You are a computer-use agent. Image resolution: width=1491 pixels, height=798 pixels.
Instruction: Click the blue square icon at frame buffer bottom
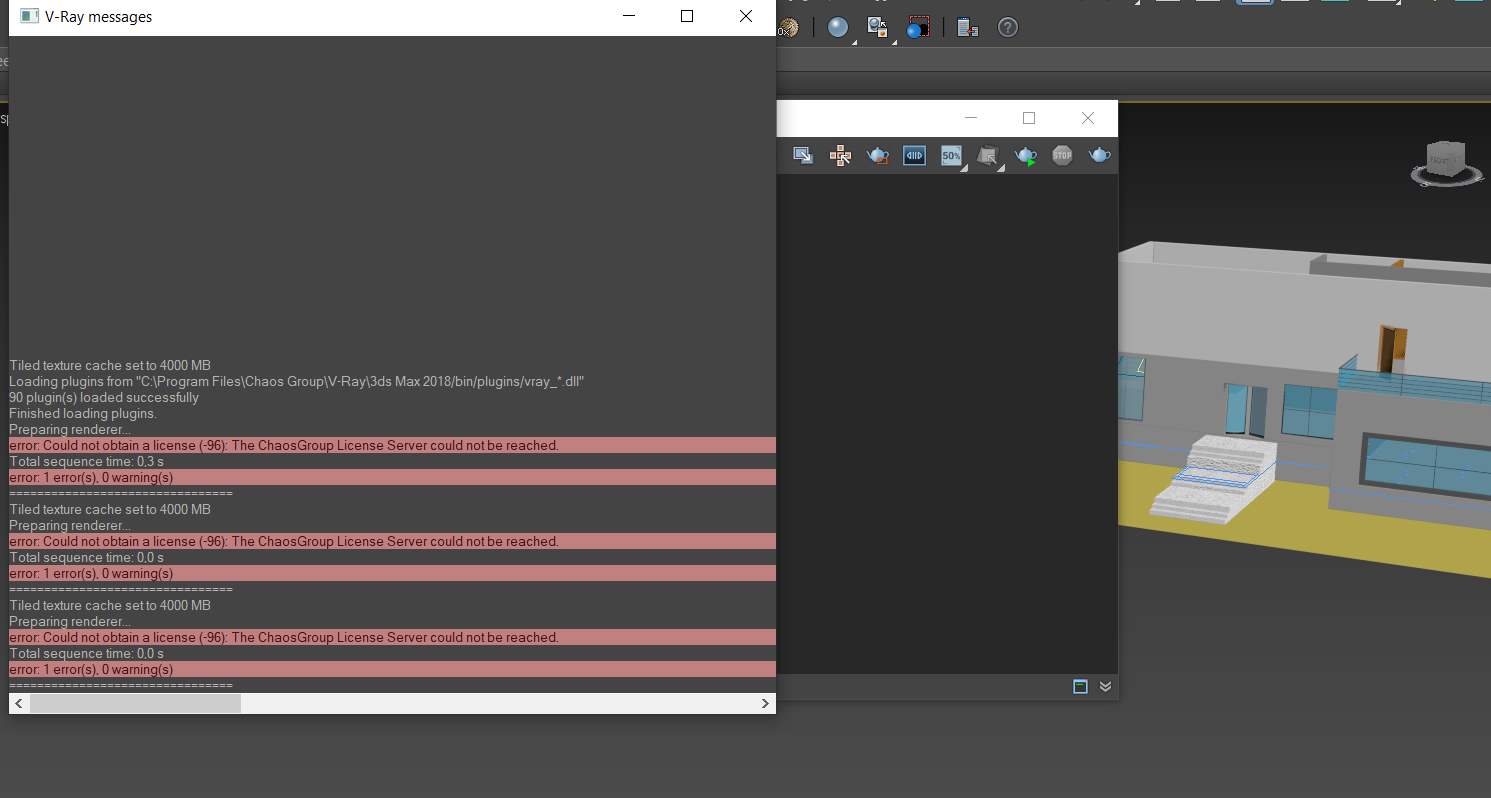pos(1080,686)
